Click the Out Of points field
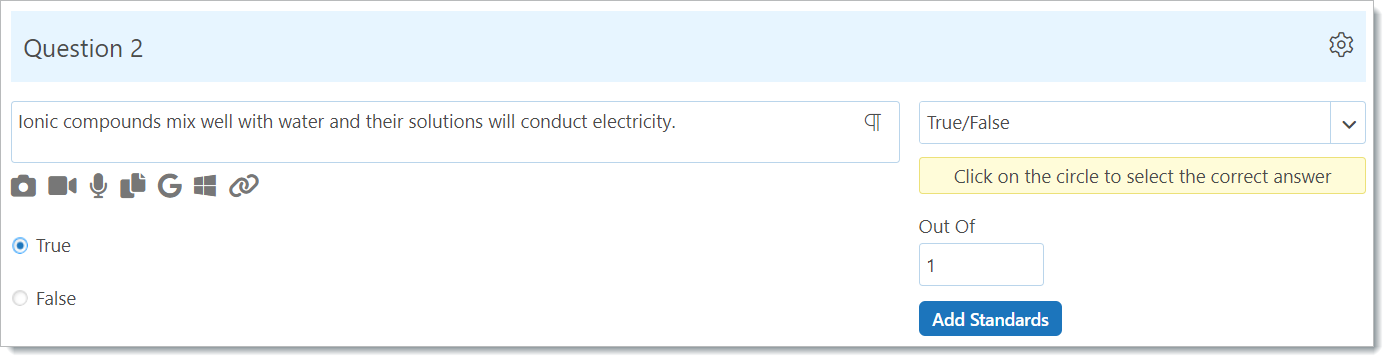The height and width of the screenshot is (362, 1389). coord(981,265)
